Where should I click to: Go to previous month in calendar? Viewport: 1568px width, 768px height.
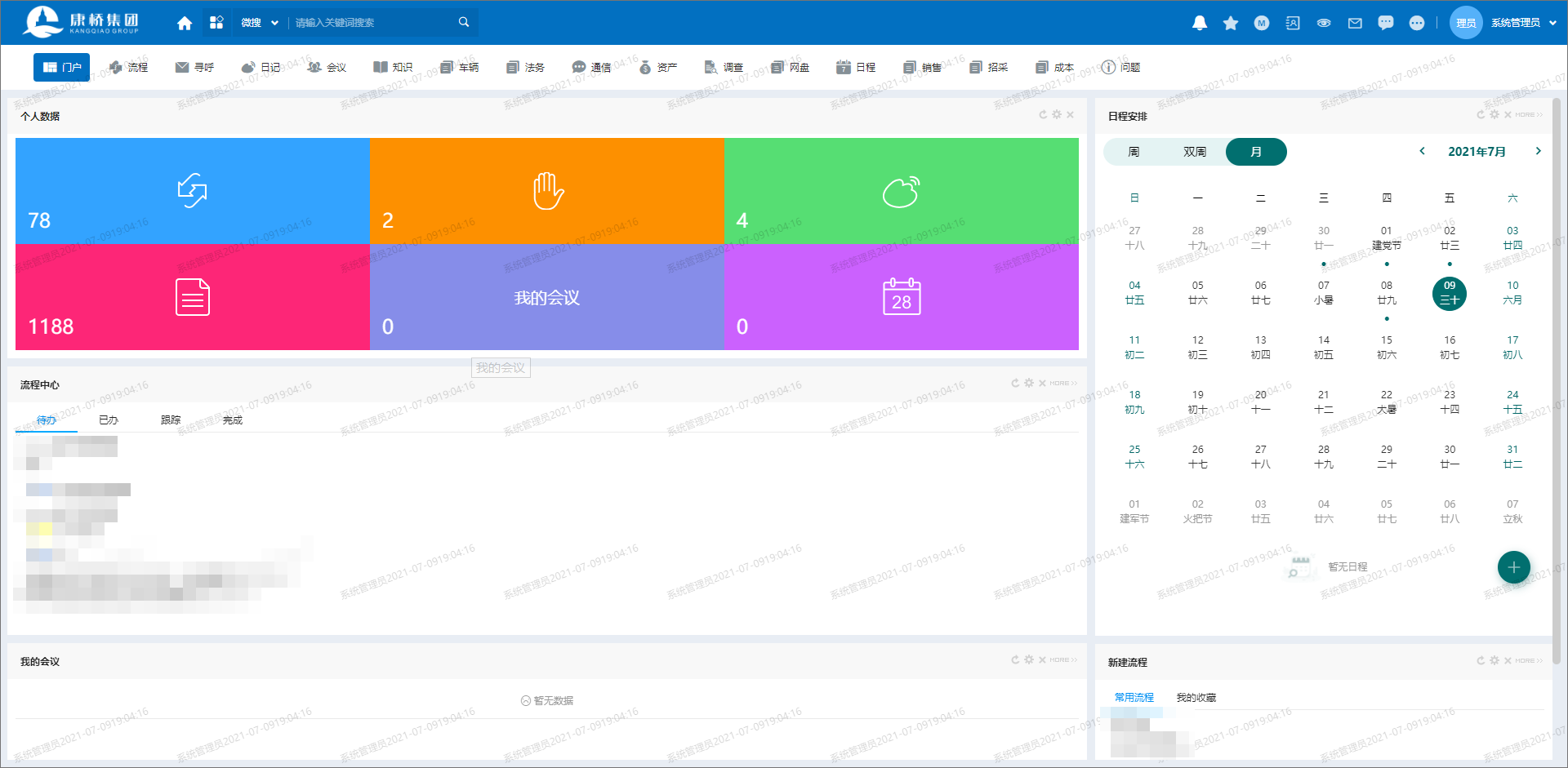1422,151
